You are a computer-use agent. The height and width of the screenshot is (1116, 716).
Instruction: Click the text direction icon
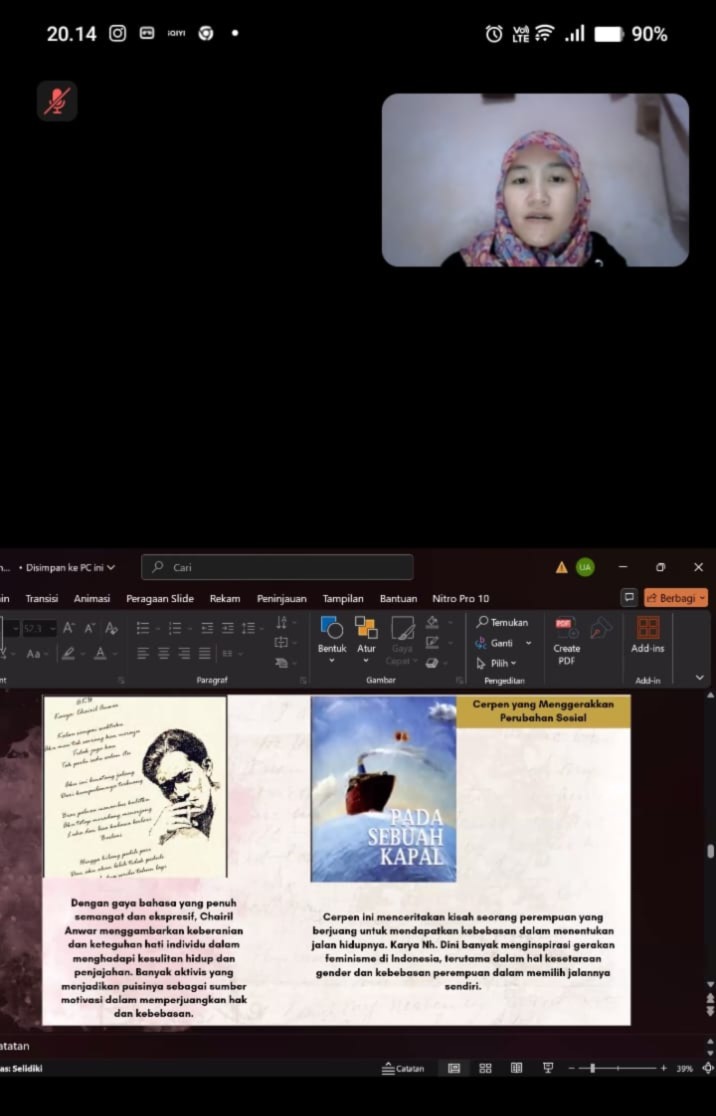[x=282, y=623]
